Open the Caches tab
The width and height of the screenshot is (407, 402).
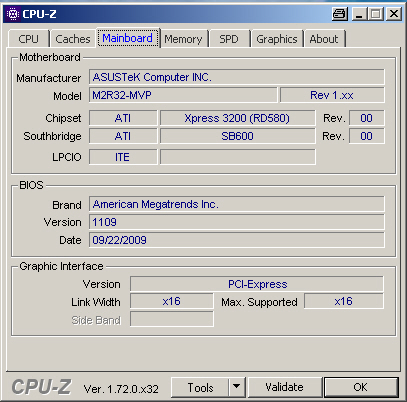73,39
